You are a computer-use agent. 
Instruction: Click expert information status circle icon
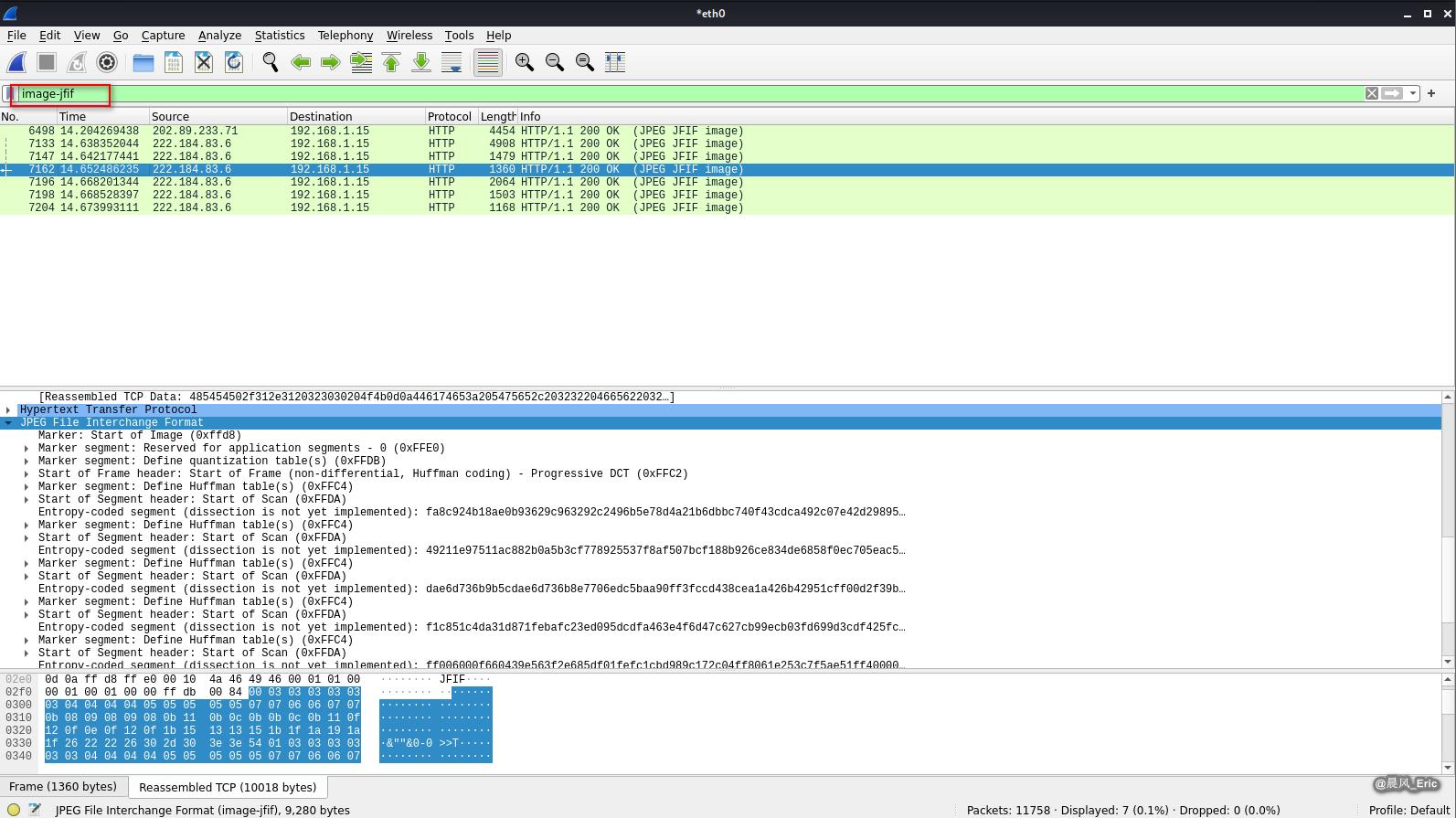tap(14, 810)
